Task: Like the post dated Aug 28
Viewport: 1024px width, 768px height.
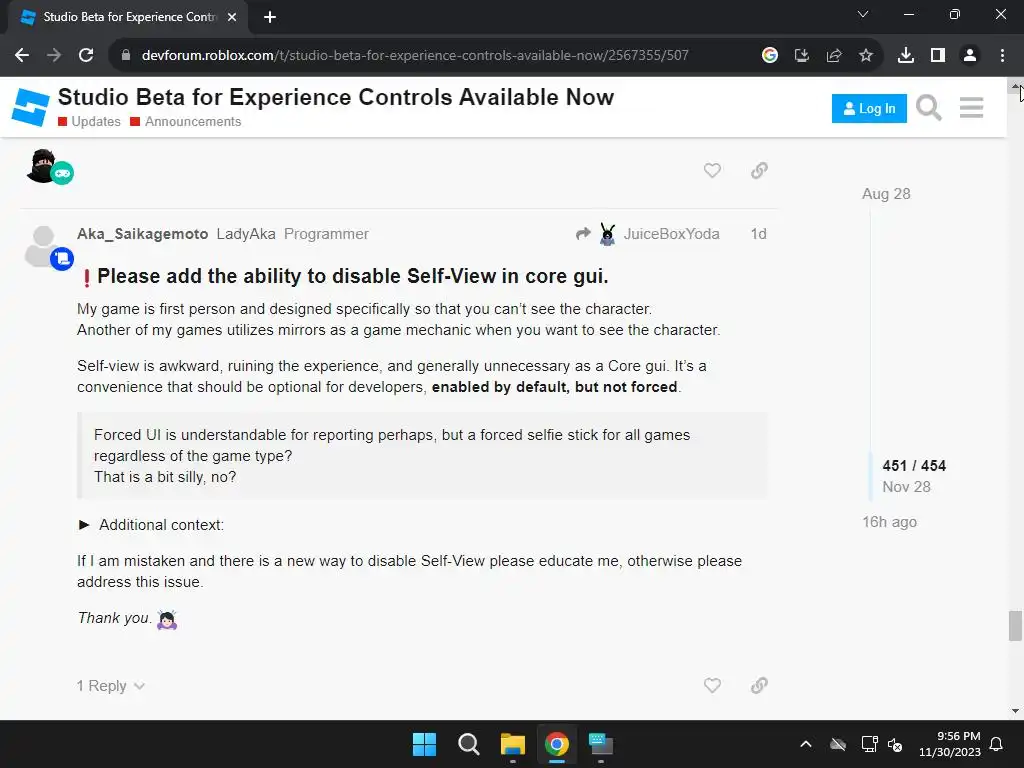Action: click(x=712, y=170)
